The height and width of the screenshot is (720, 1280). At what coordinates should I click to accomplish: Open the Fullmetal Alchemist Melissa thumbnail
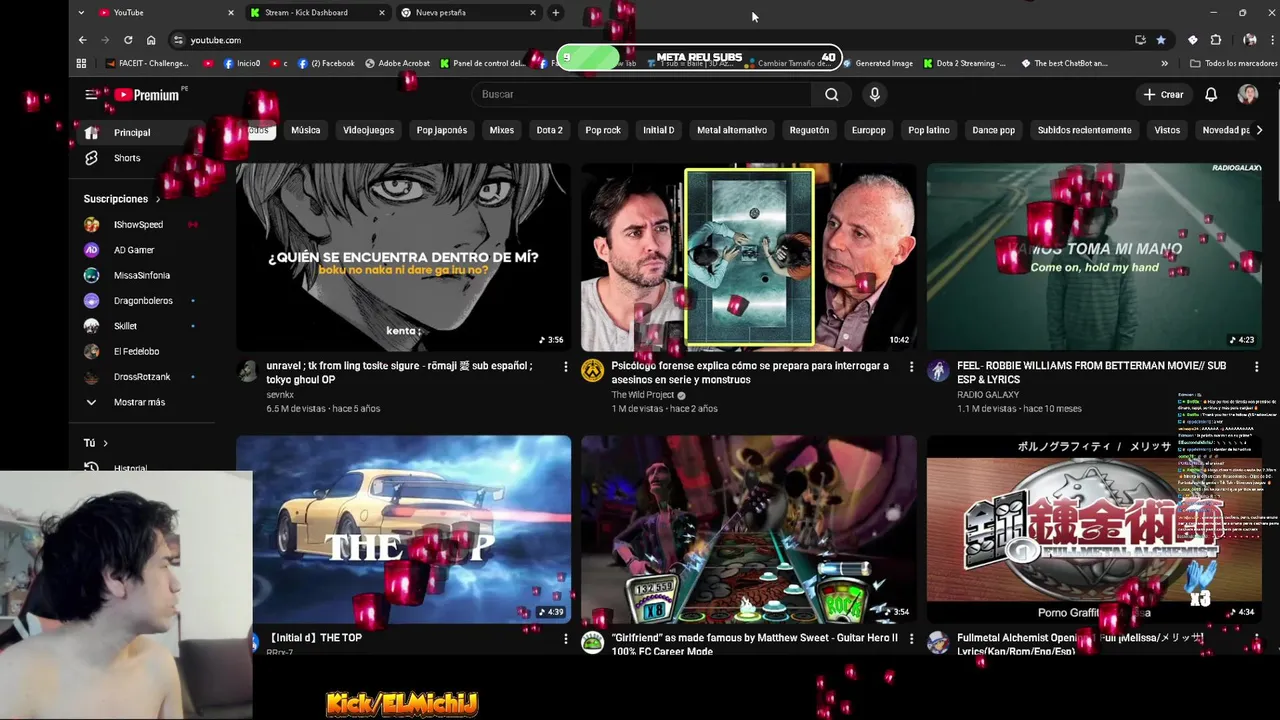tap(1094, 529)
